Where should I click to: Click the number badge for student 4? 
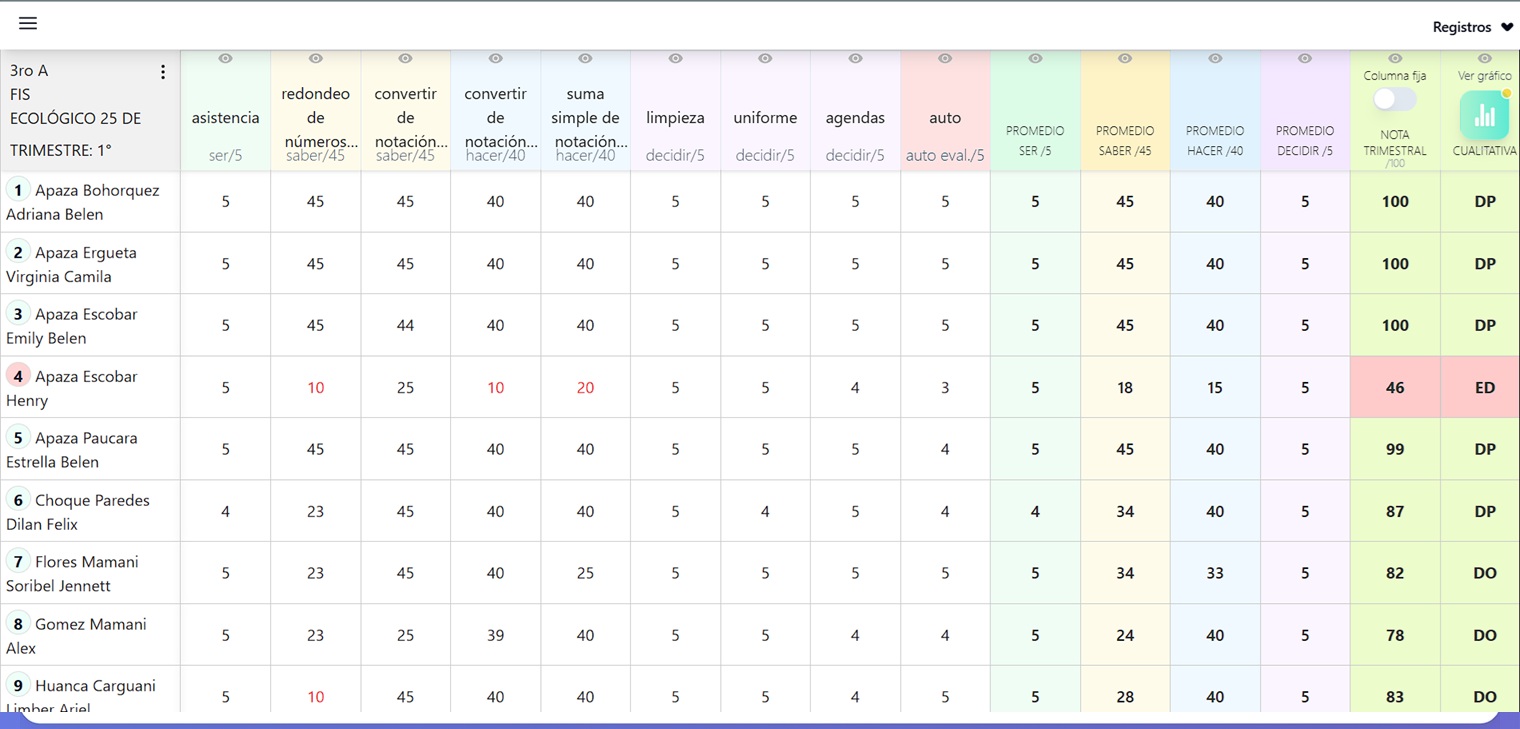tap(18, 376)
